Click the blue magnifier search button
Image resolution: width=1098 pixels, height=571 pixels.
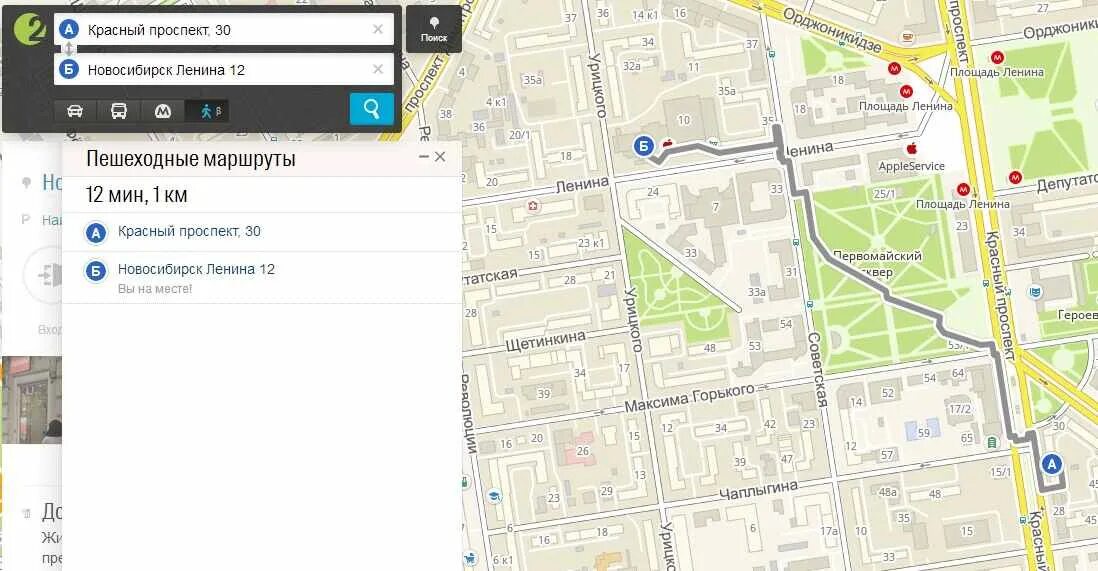pos(371,109)
